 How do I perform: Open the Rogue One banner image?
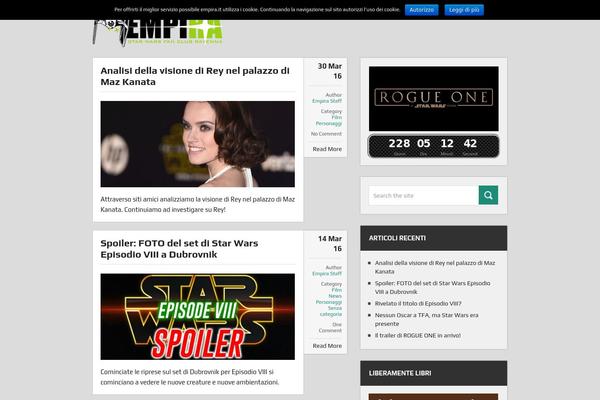[x=434, y=99]
